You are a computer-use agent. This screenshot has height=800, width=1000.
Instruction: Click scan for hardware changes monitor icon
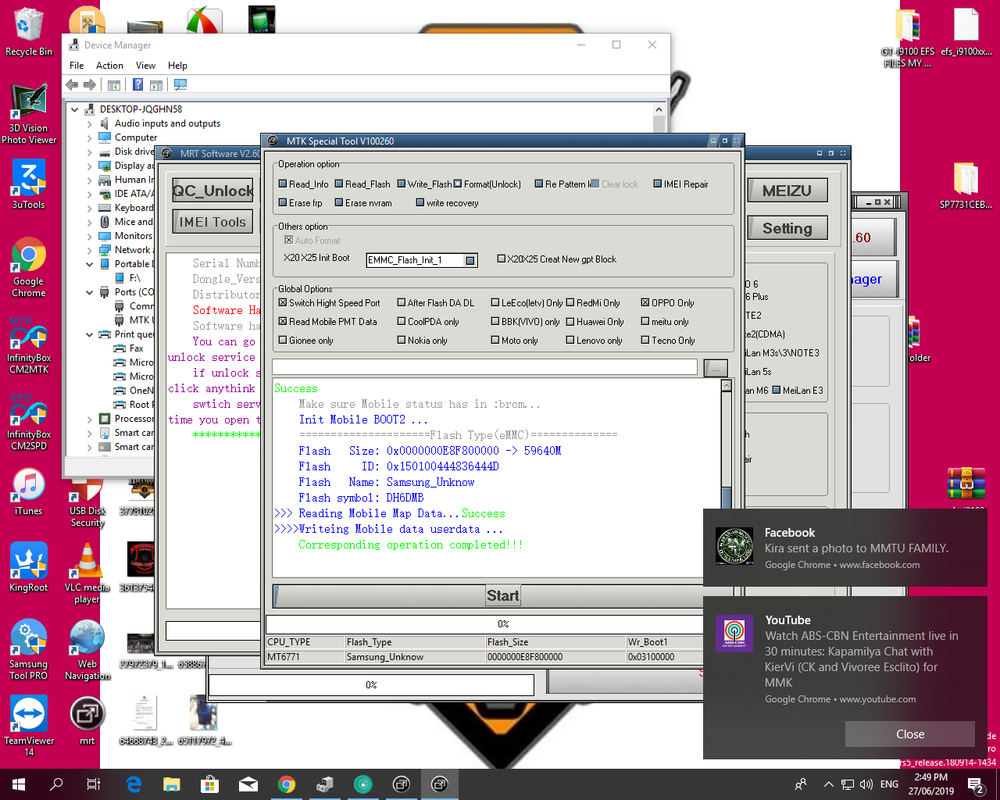180,85
